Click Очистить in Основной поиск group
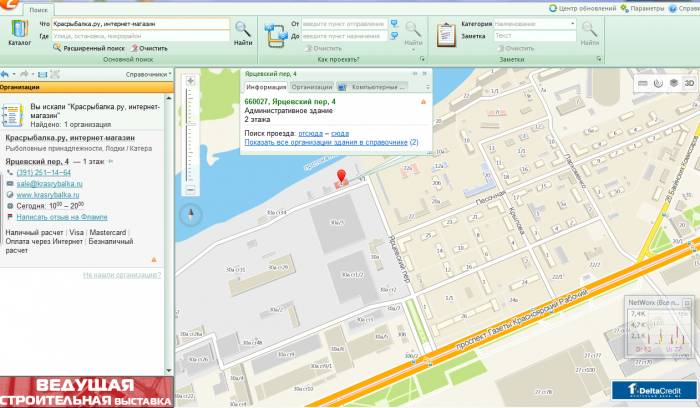Viewport: 700px width, 408px height. tap(149, 48)
